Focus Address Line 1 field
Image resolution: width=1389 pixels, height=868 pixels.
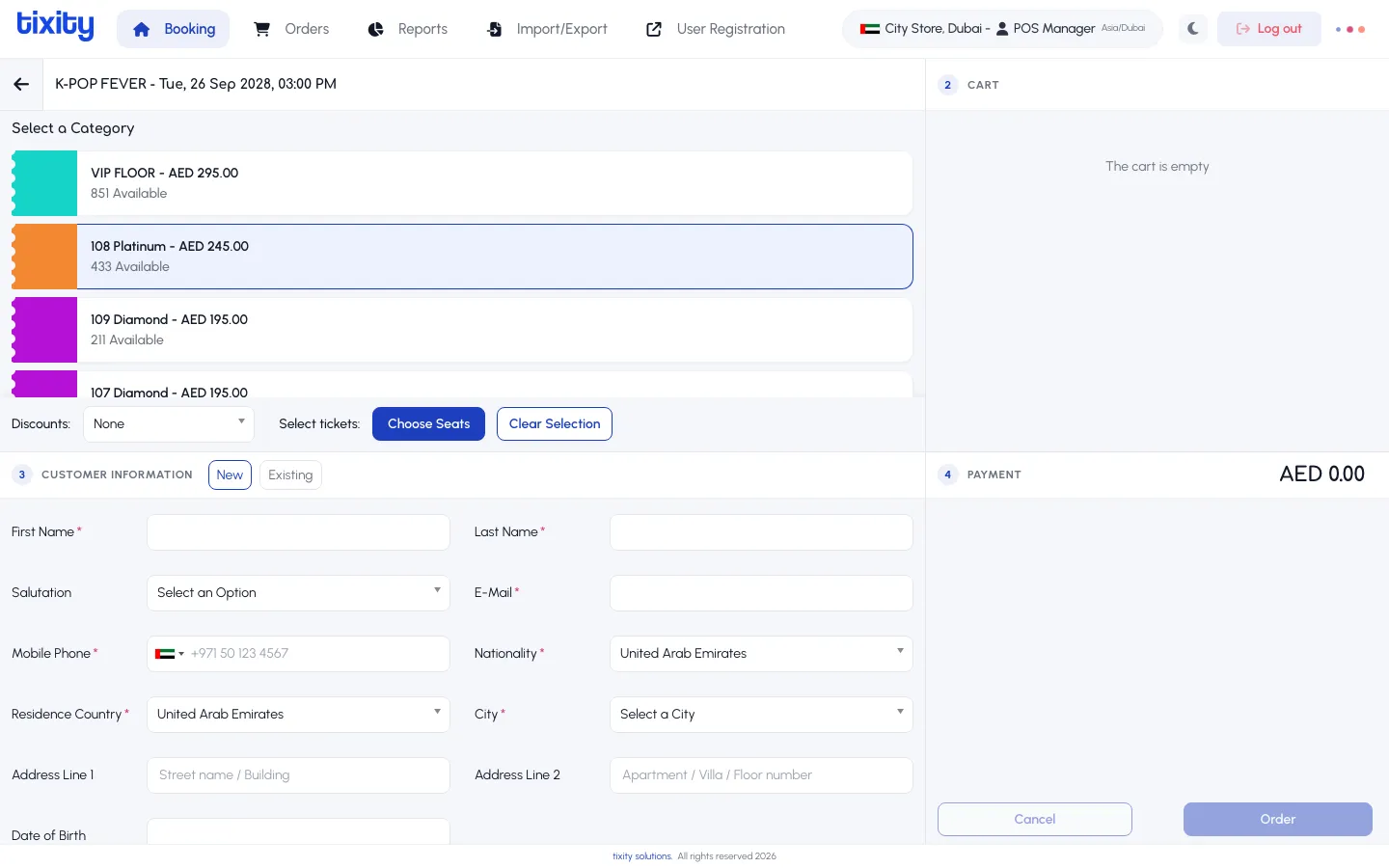pyautogui.click(x=298, y=775)
